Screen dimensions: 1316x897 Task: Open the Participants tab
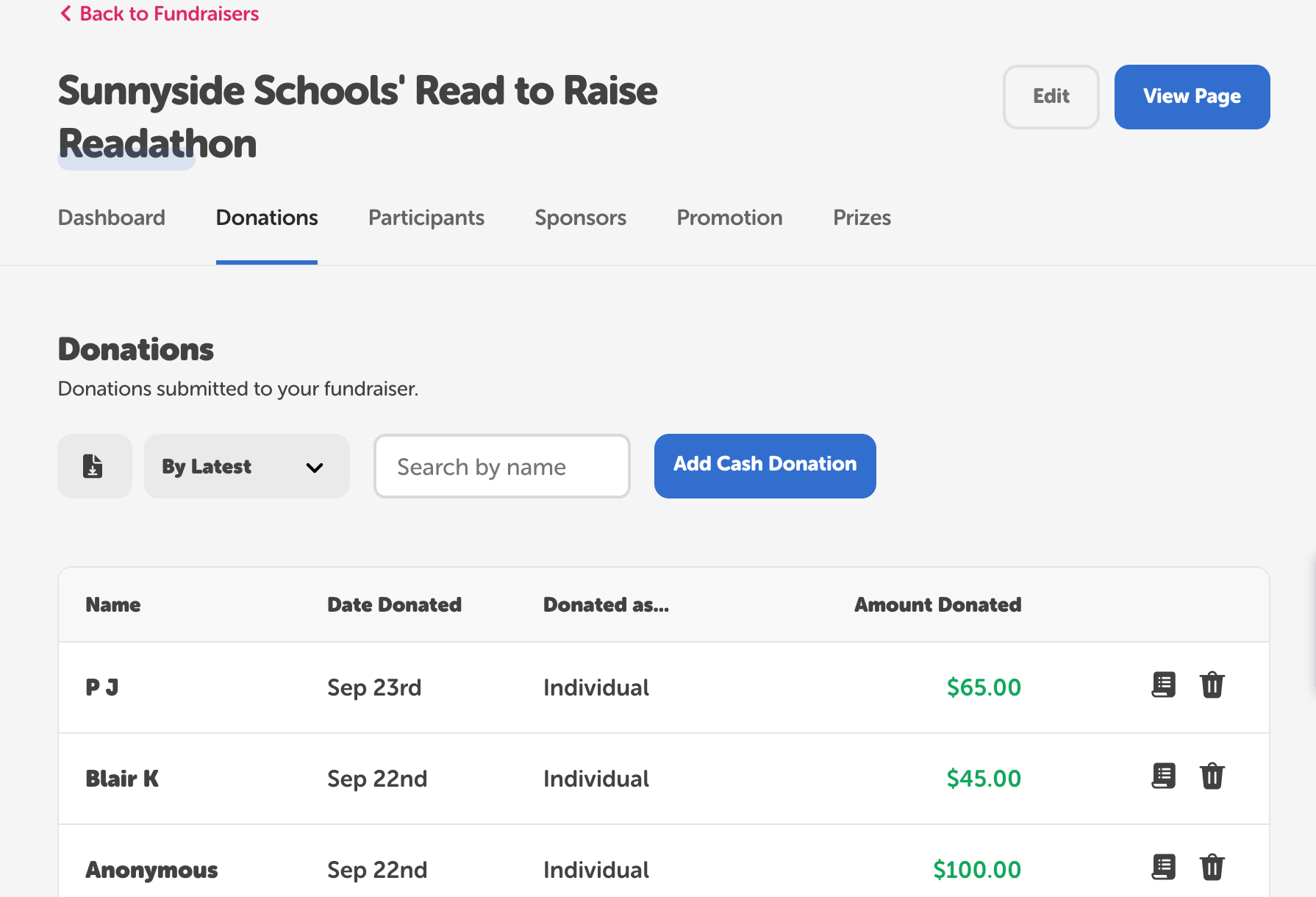click(x=426, y=218)
